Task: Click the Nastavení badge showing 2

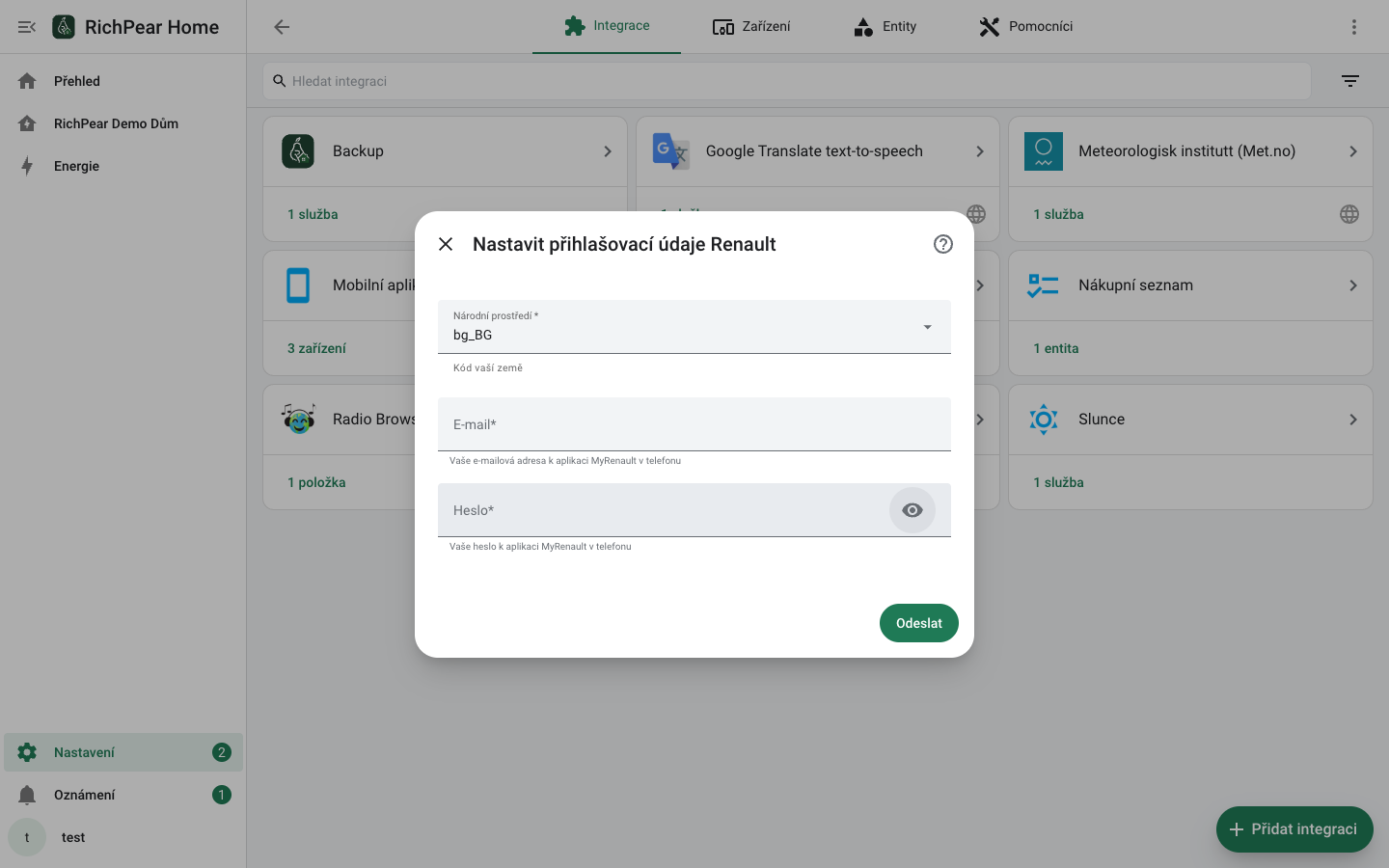Action: 222,752
